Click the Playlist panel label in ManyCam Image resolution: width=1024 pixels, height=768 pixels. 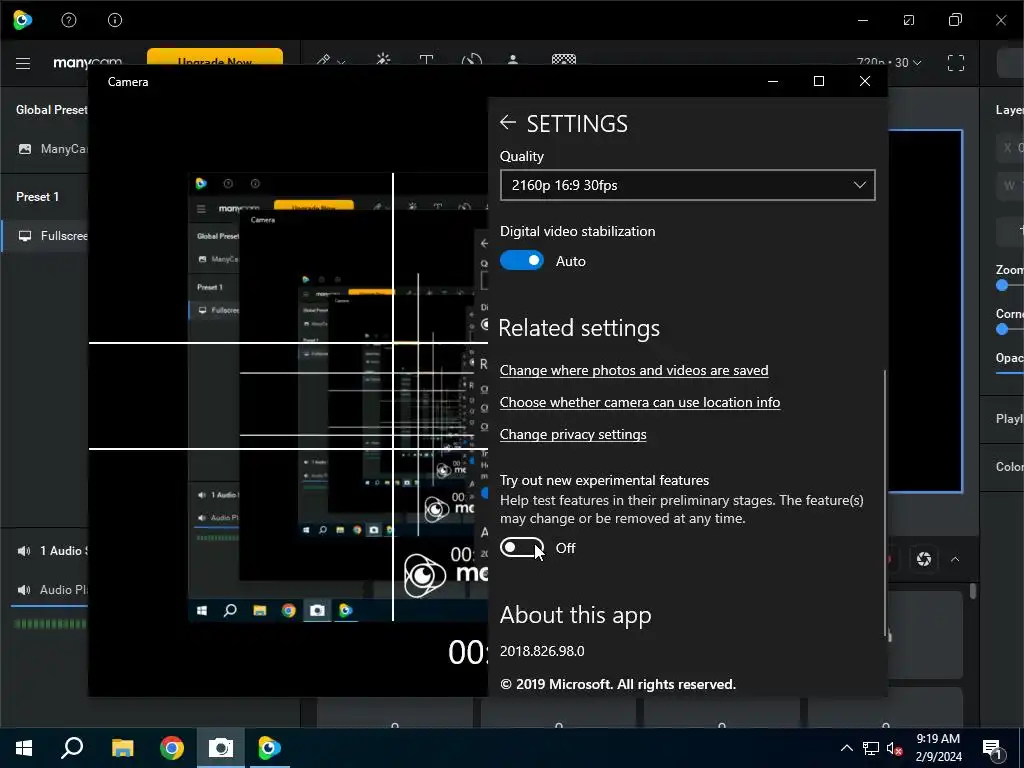[x=1010, y=419]
